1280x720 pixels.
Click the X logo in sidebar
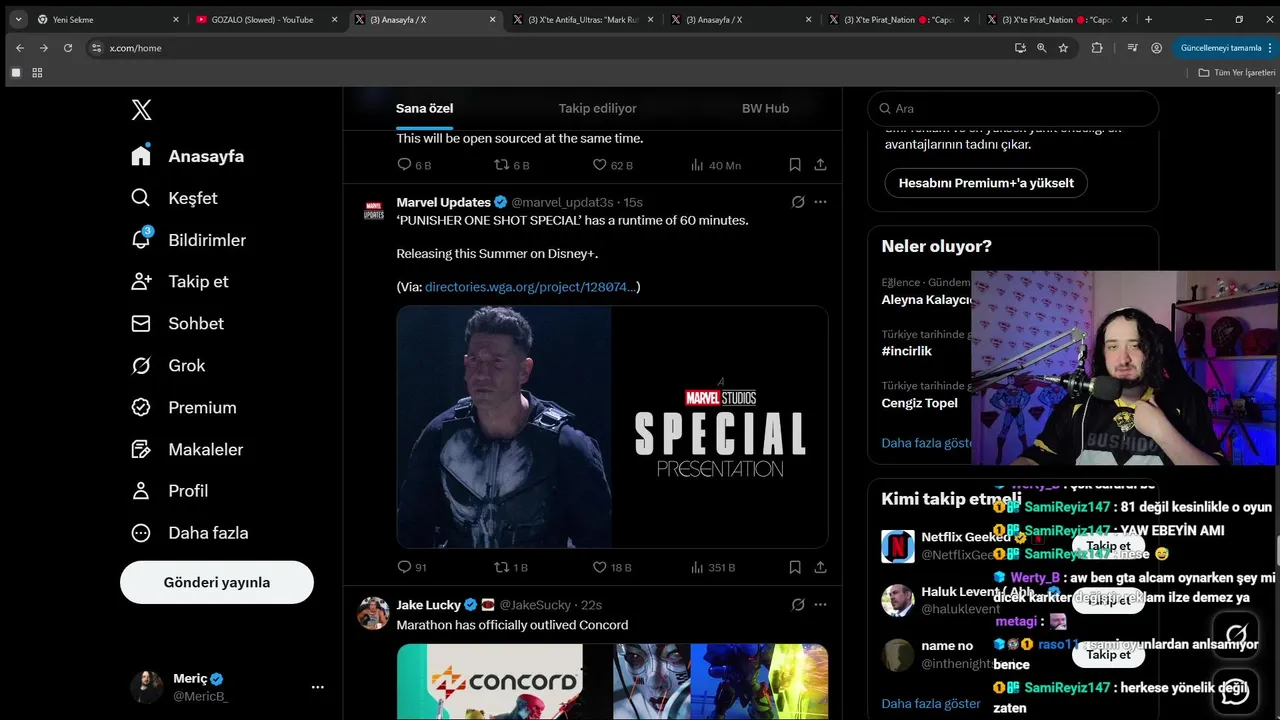(x=141, y=110)
